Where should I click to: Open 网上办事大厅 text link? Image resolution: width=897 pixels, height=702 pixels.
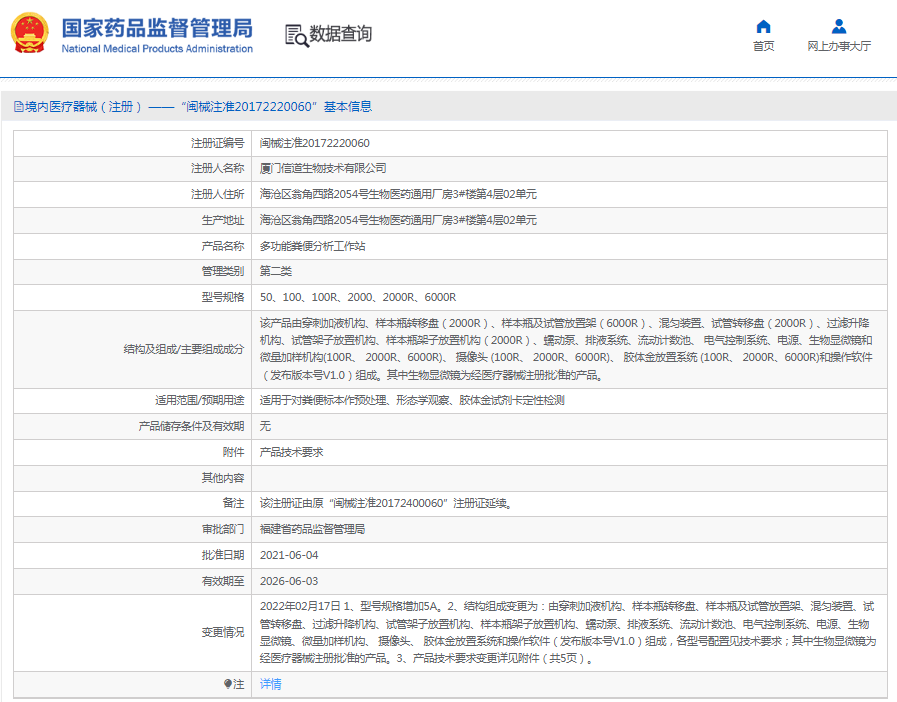point(839,46)
